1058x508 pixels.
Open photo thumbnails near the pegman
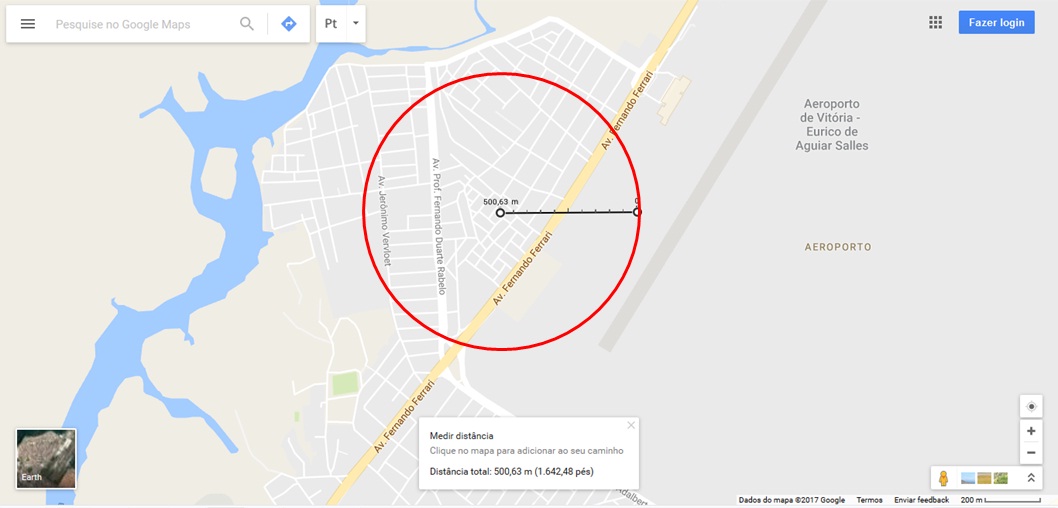984,478
